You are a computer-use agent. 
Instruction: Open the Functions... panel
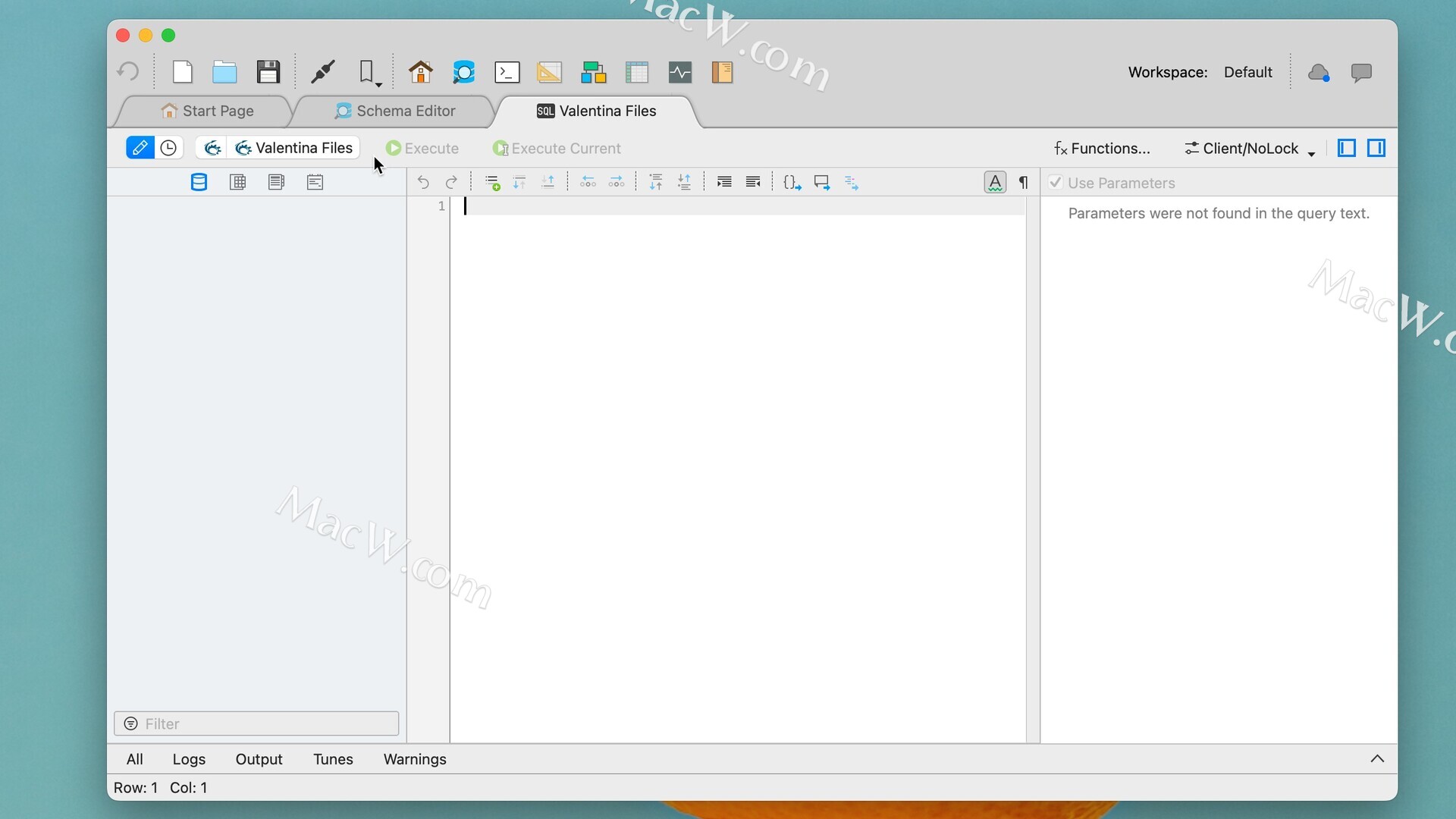[1102, 149]
